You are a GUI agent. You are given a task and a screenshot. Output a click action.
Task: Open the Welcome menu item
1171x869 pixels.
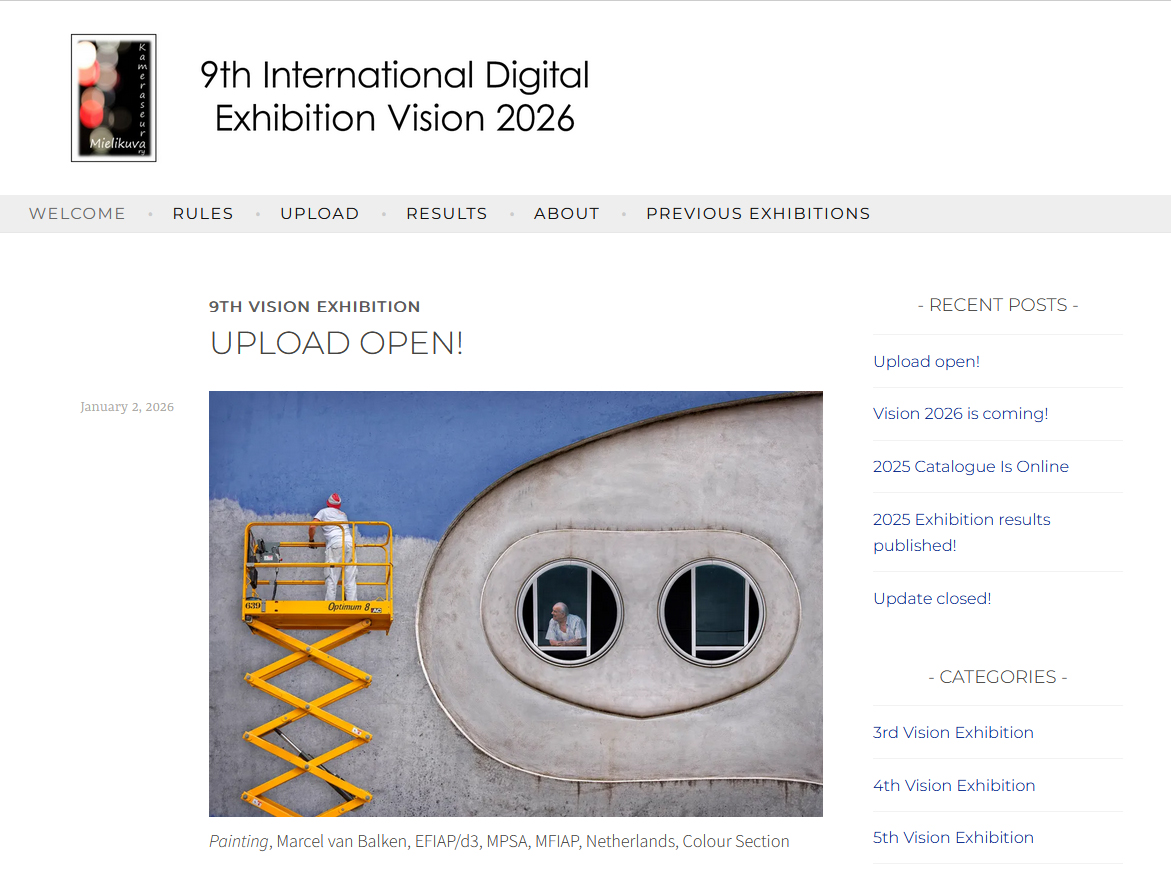[77, 214]
